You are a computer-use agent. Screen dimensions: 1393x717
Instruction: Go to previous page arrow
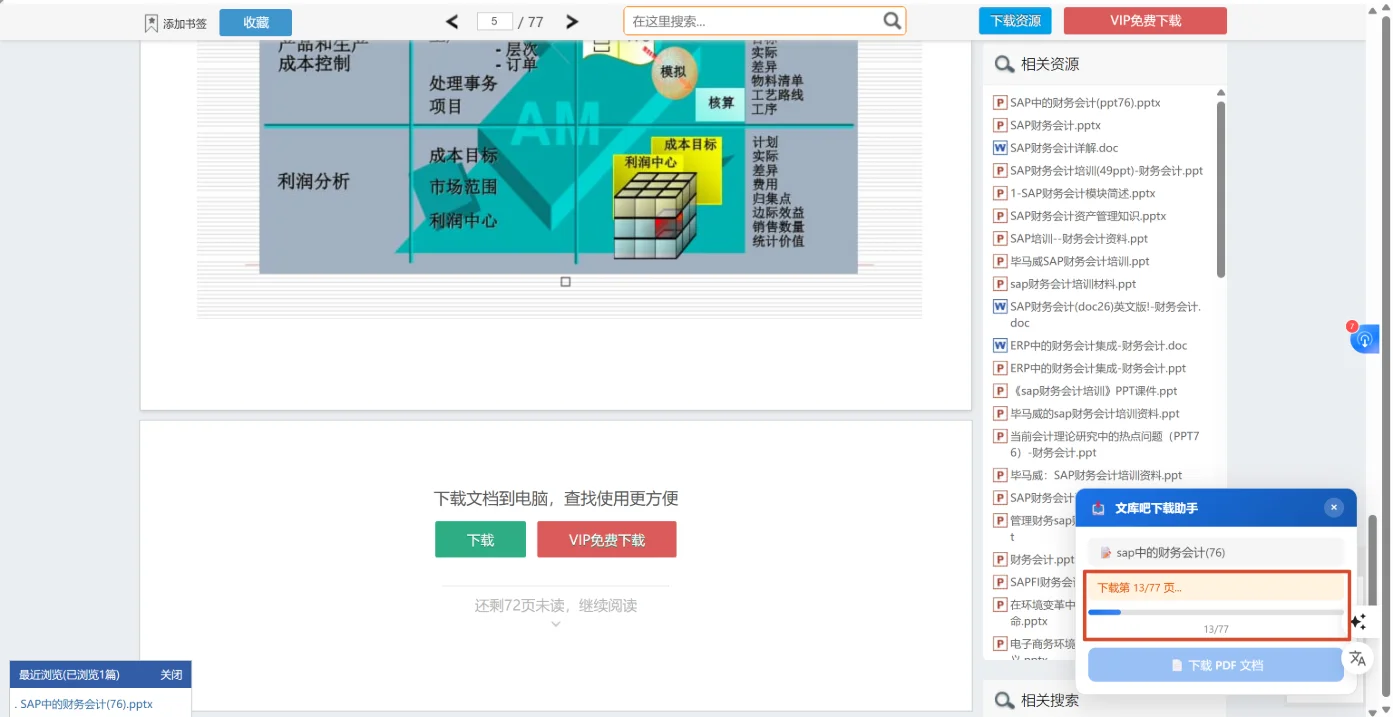(x=452, y=22)
